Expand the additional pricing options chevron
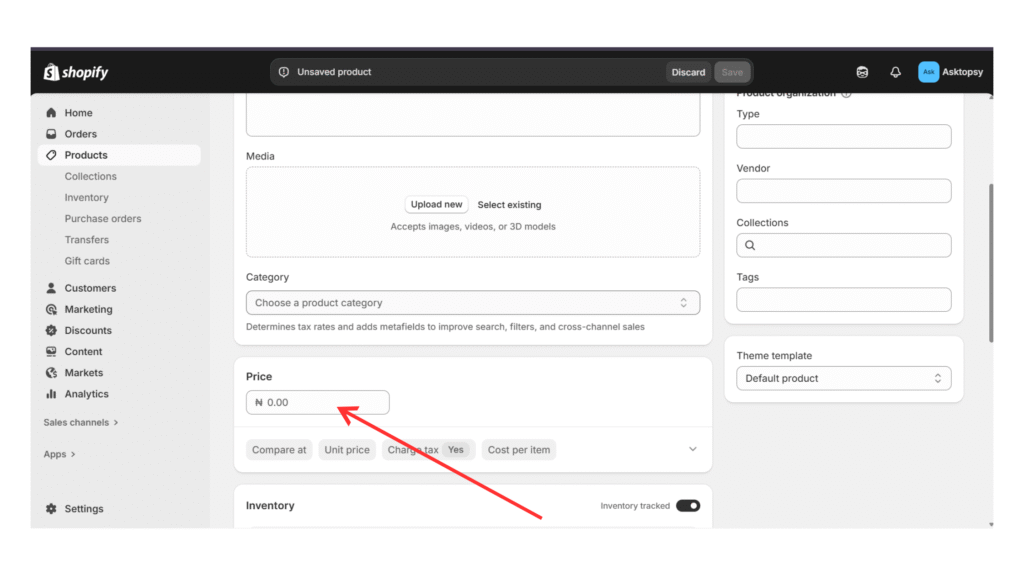The image size is (1024, 576). tap(693, 450)
